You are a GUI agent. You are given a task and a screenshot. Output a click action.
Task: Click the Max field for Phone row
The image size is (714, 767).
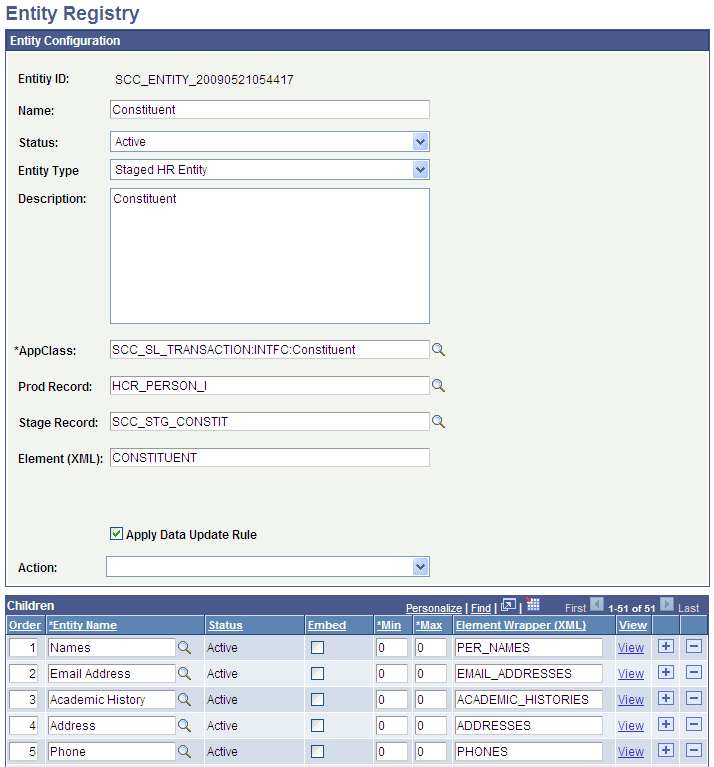430,751
